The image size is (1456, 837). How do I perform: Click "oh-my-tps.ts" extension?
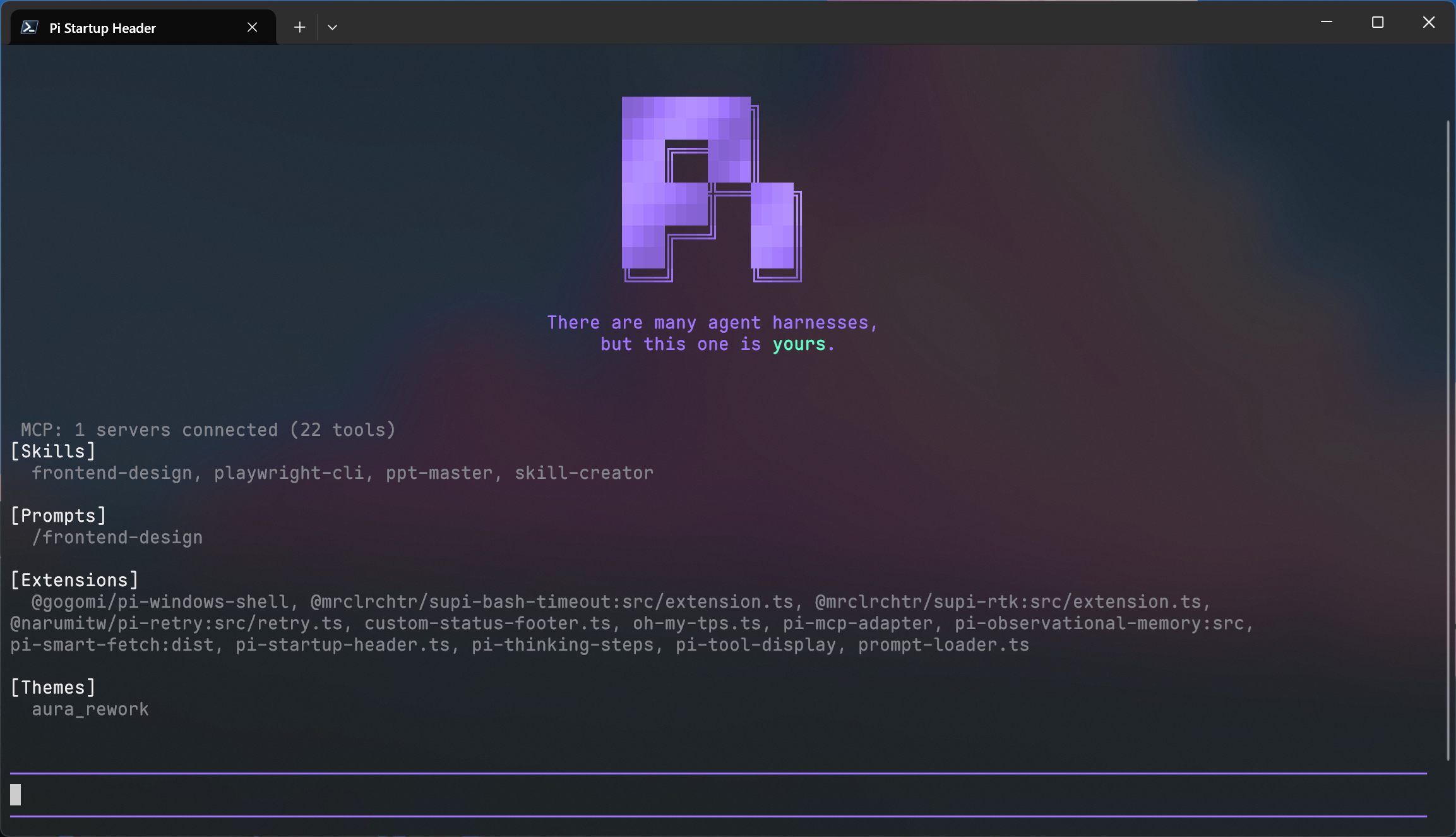click(697, 623)
